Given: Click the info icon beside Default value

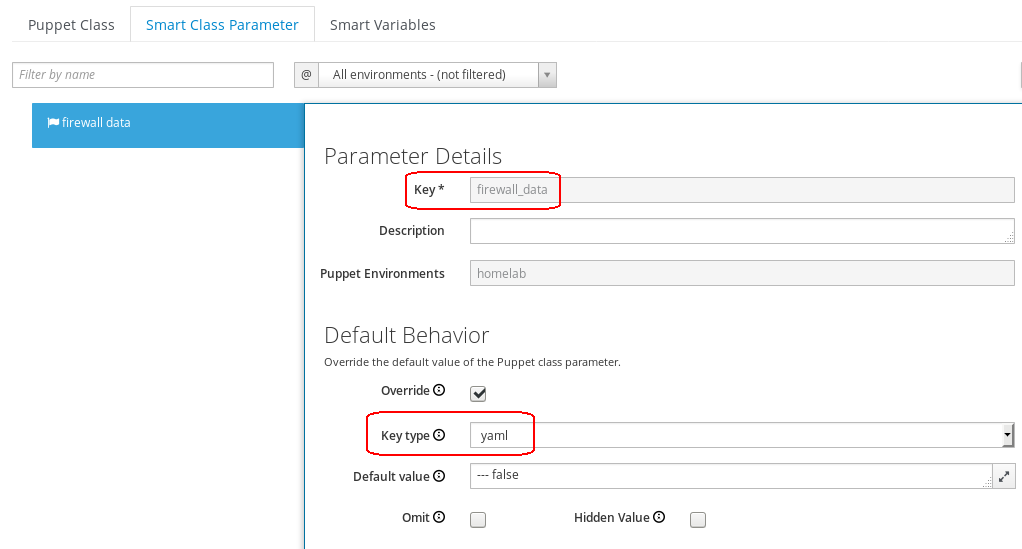Looking at the screenshot, I should (439, 476).
